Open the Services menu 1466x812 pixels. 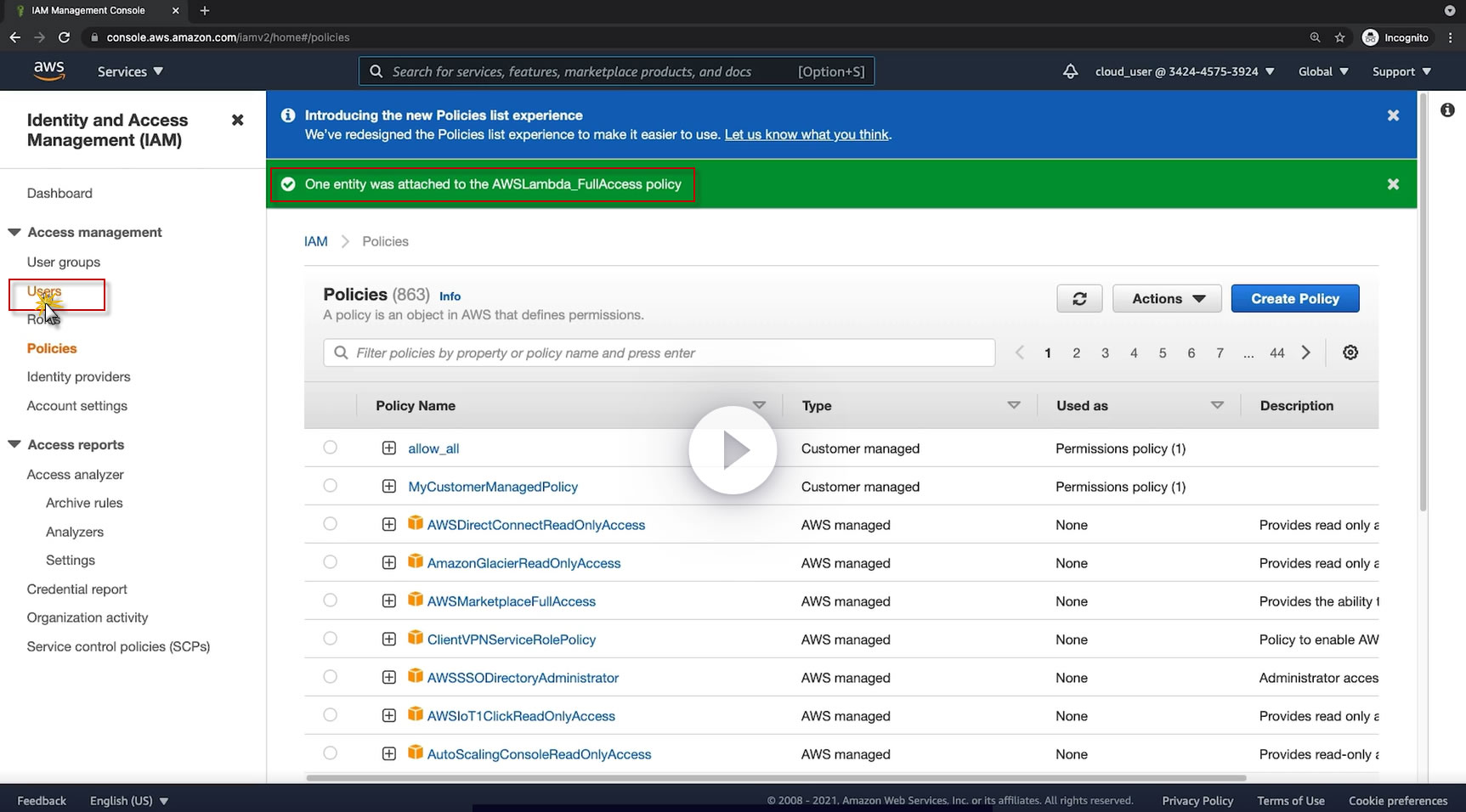(x=129, y=71)
